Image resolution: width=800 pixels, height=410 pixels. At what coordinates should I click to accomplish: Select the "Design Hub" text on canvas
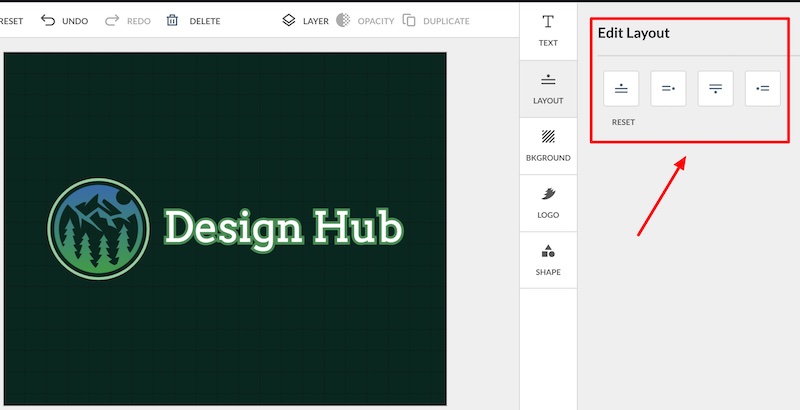tap(283, 227)
